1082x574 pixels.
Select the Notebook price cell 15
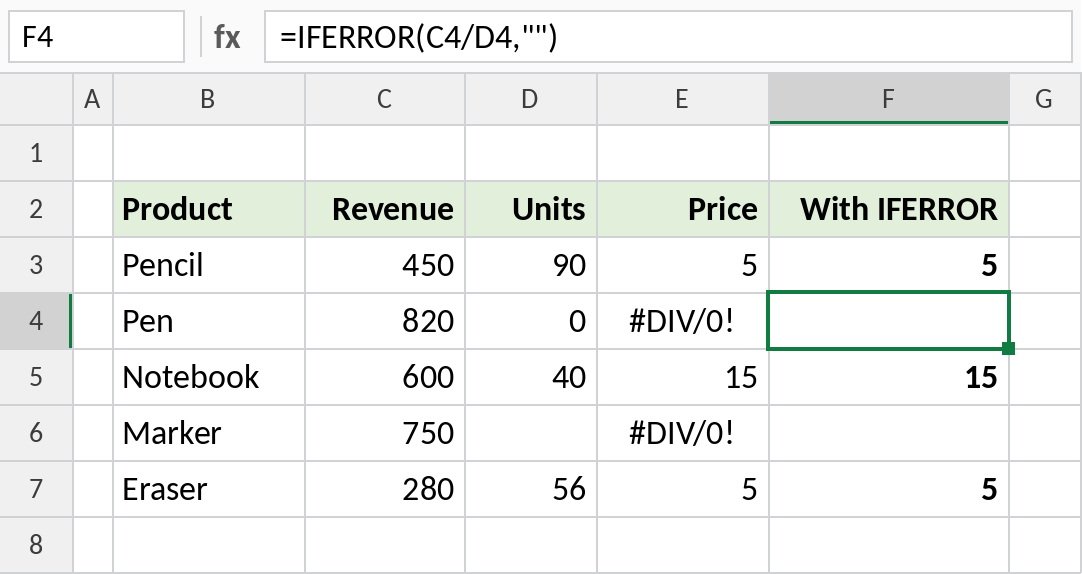(682, 377)
